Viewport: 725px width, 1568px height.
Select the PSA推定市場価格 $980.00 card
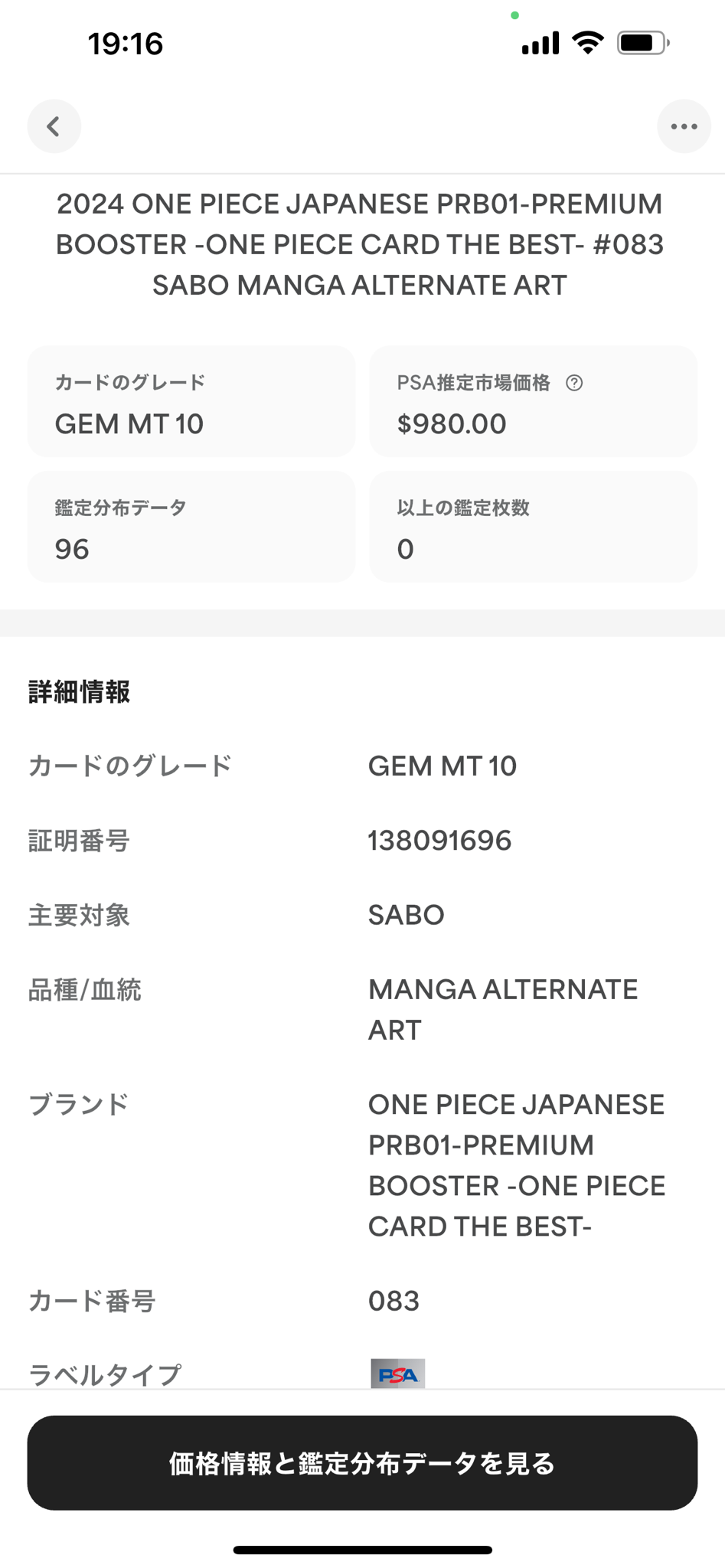(x=534, y=401)
